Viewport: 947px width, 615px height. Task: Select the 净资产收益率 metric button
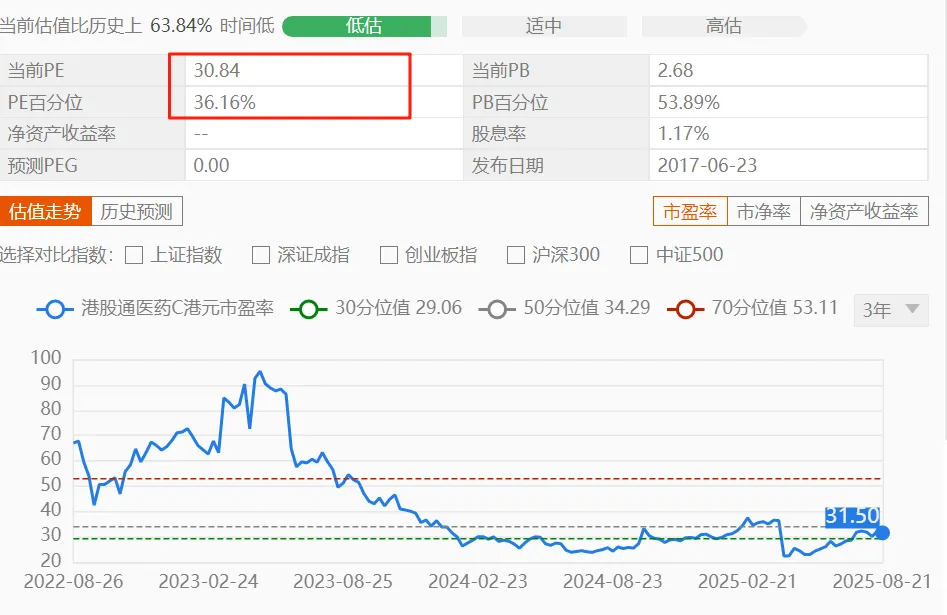[864, 211]
